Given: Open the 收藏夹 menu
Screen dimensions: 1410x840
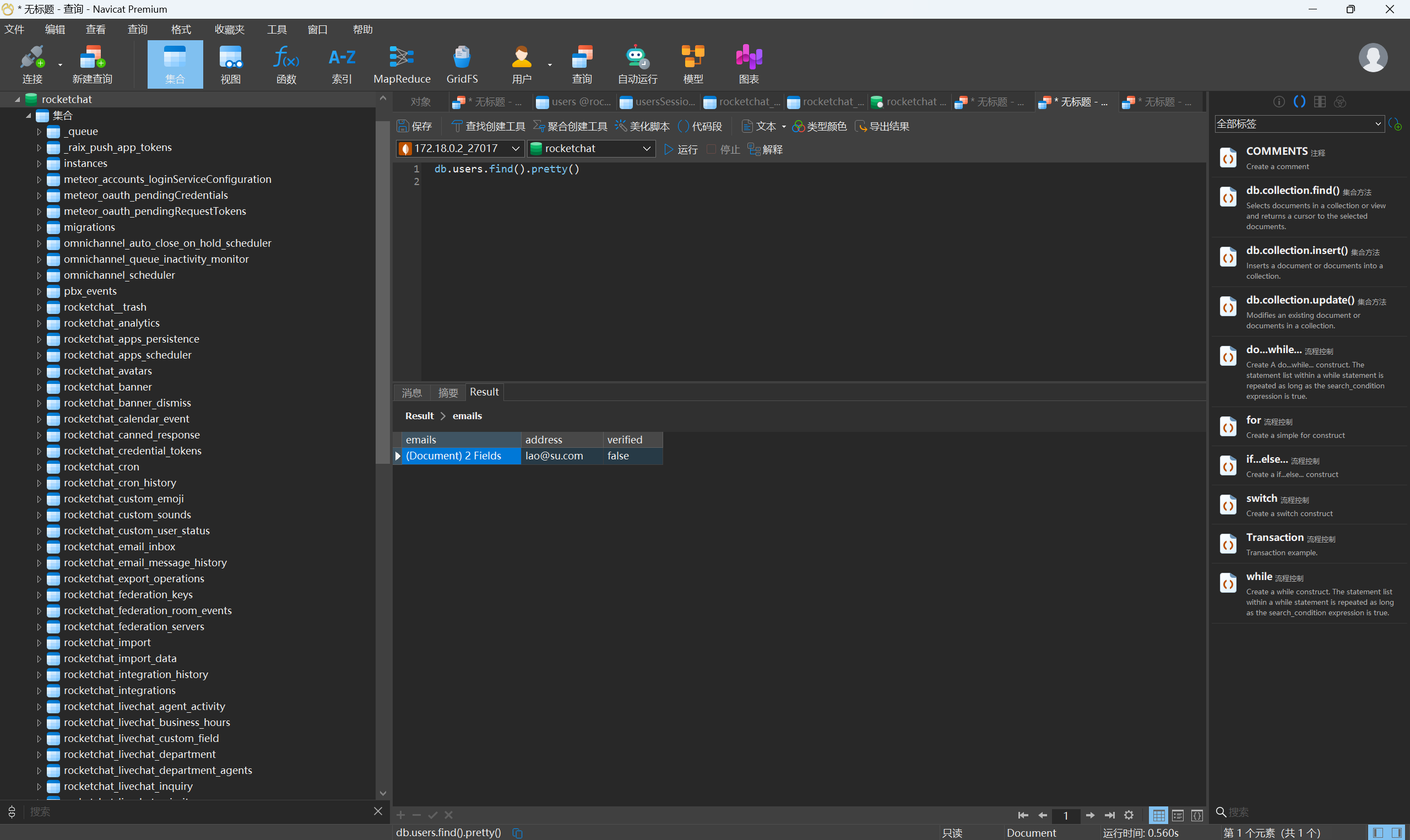Looking at the screenshot, I should click(x=229, y=29).
